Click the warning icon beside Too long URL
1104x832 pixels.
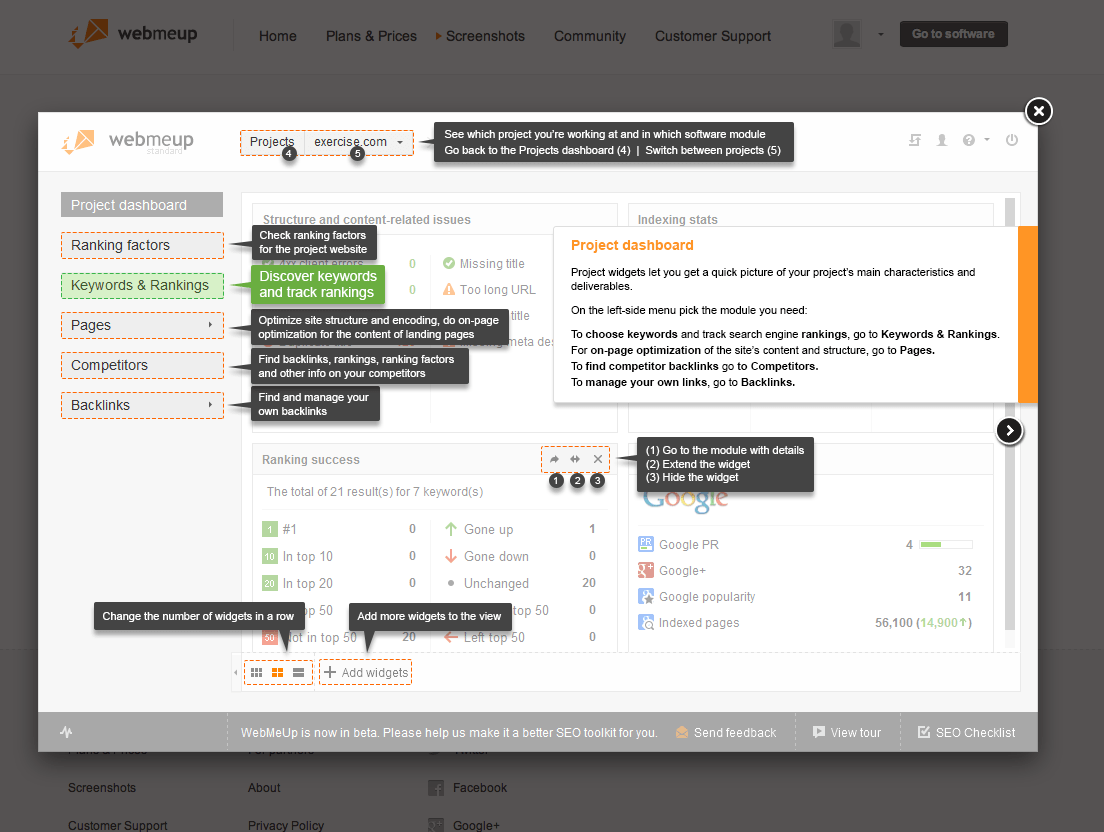point(448,289)
